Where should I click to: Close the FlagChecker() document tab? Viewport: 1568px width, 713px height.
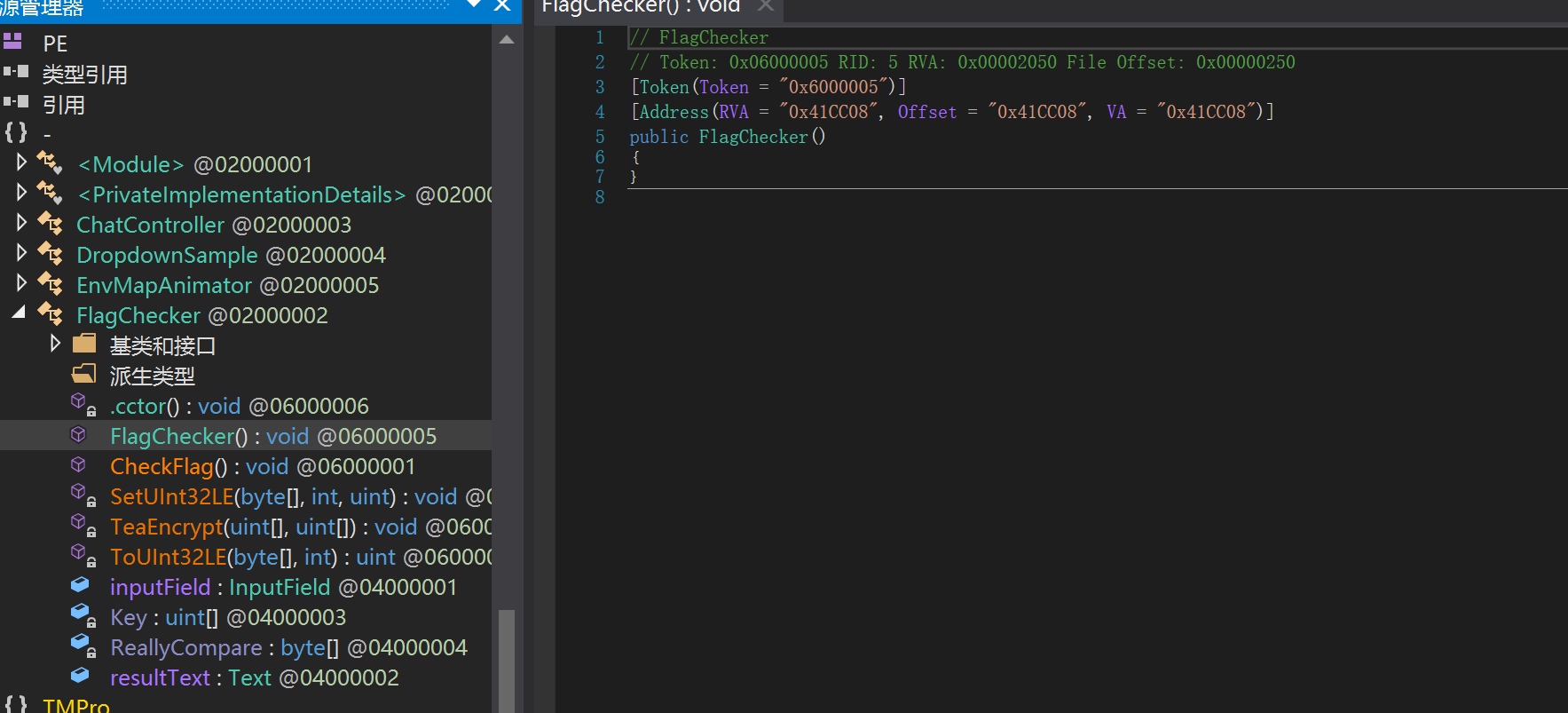766,6
